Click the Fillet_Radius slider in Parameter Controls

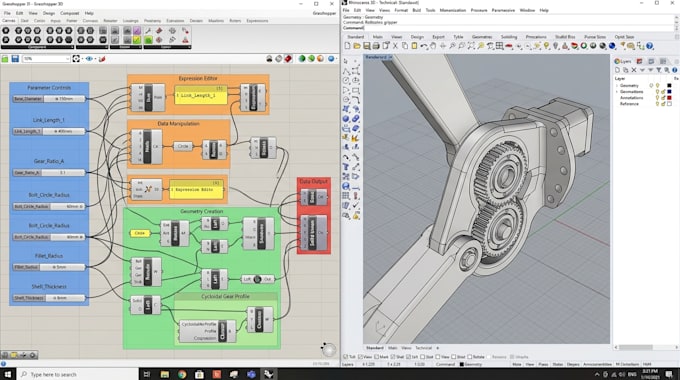[x=49, y=267]
